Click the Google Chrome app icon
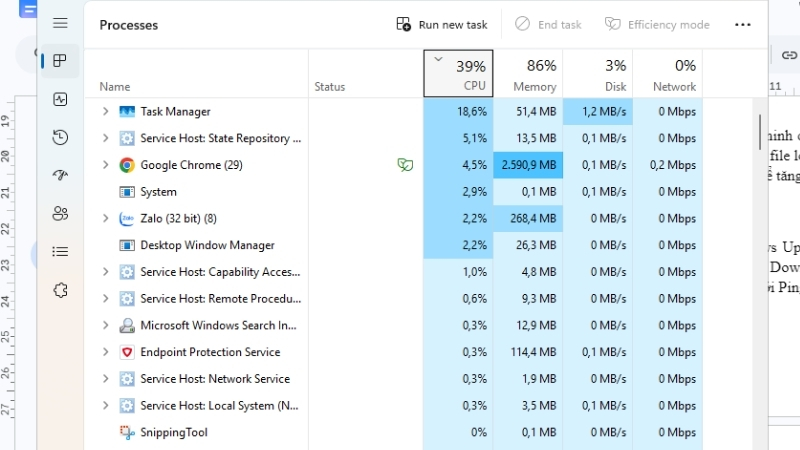 [x=127, y=165]
